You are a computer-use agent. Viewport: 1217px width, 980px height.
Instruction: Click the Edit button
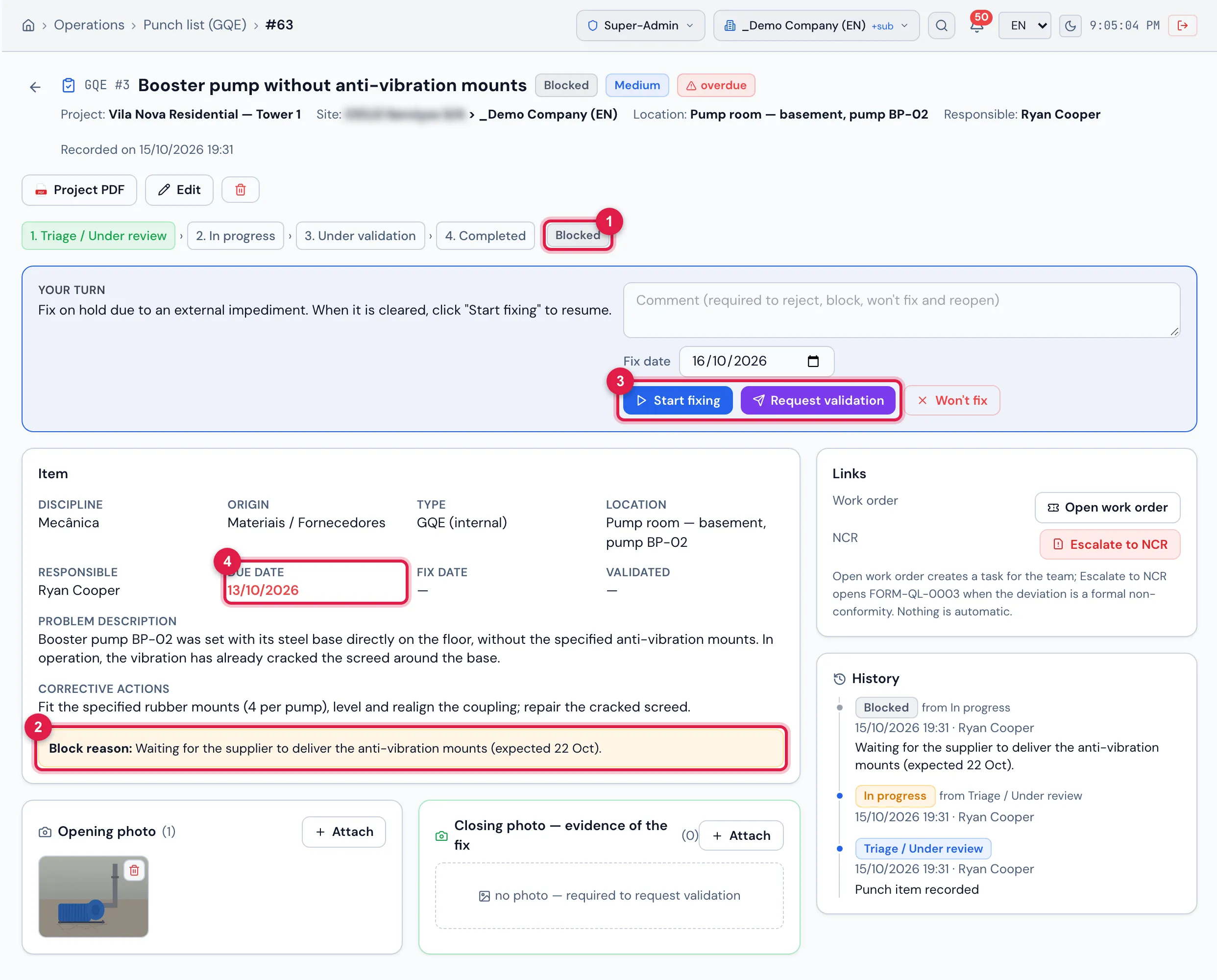click(x=179, y=190)
